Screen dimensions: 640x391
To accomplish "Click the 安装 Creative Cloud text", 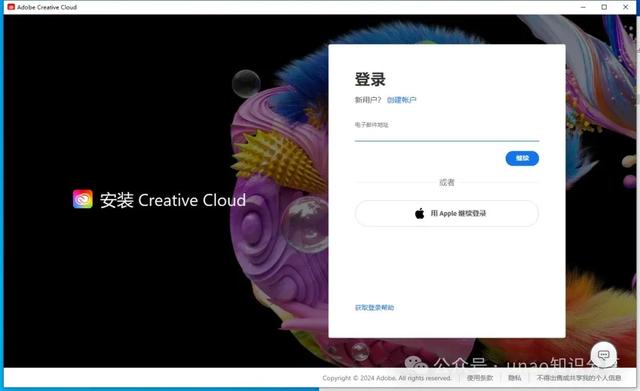I will 173,200.
